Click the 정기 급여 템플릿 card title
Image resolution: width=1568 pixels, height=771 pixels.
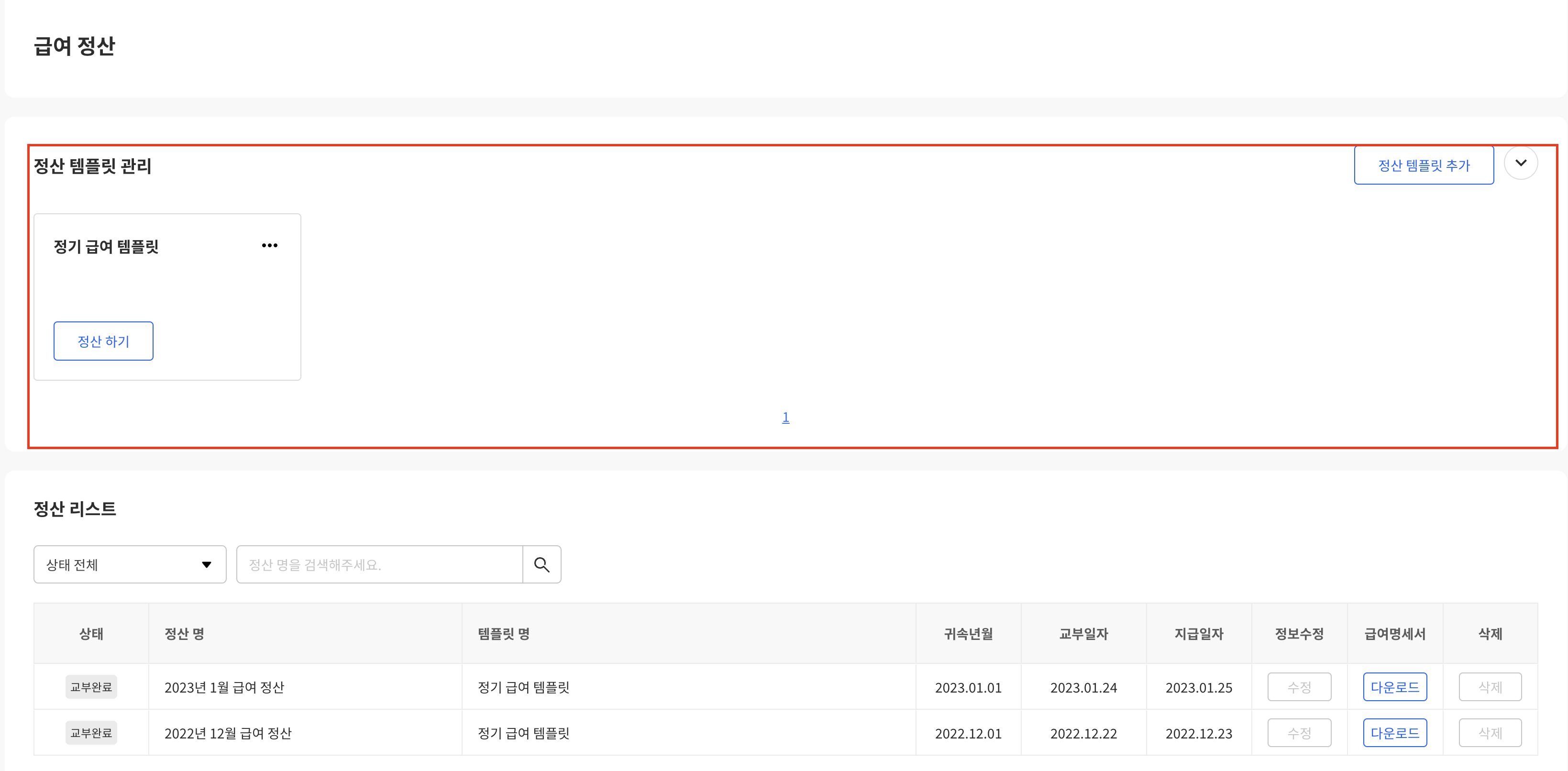coord(107,246)
